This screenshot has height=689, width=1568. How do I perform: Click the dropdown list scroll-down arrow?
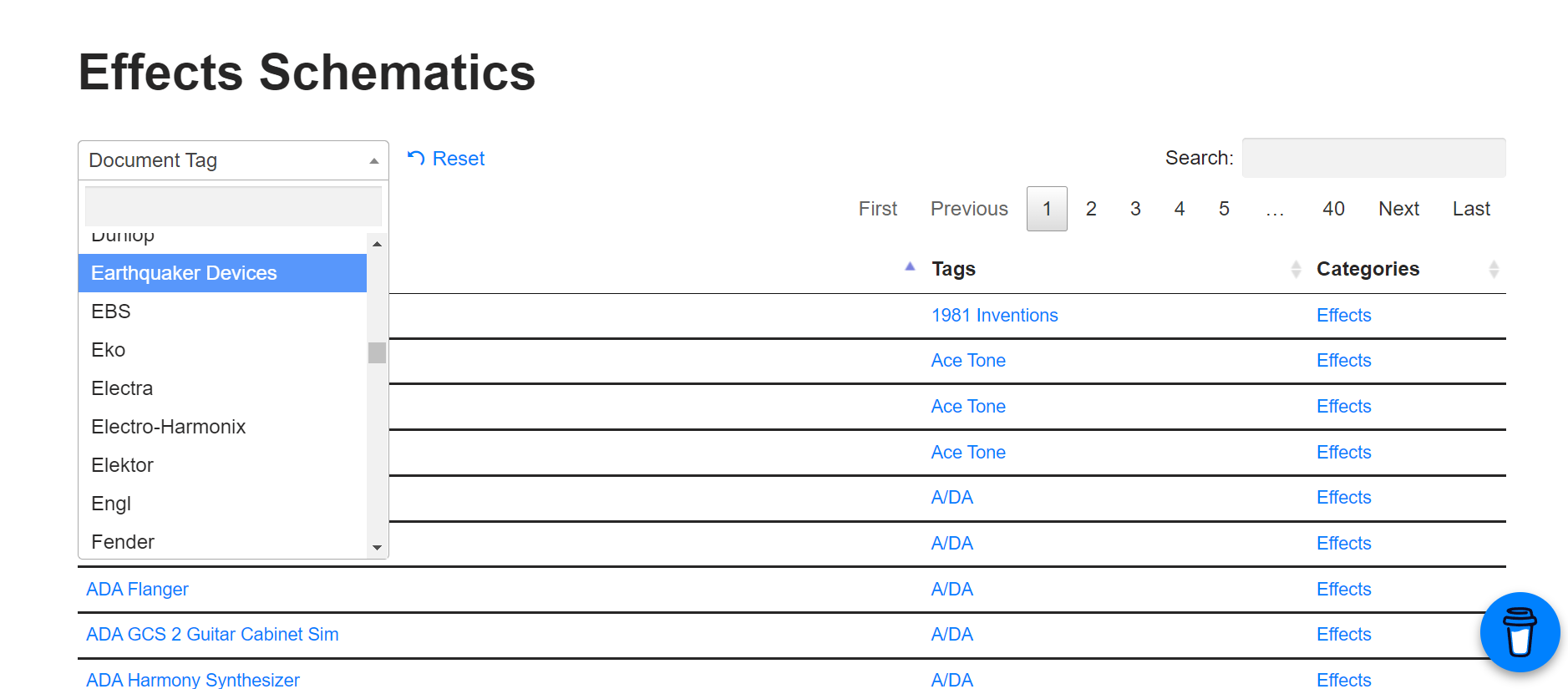pos(378,548)
